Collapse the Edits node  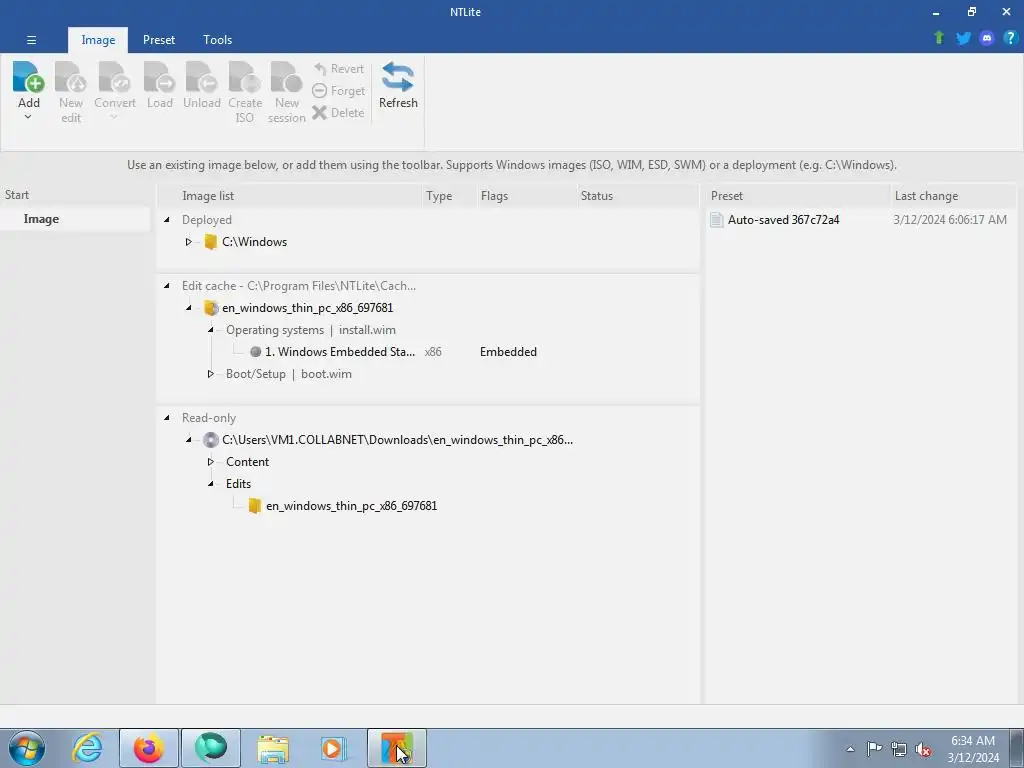[x=210, y=484]
